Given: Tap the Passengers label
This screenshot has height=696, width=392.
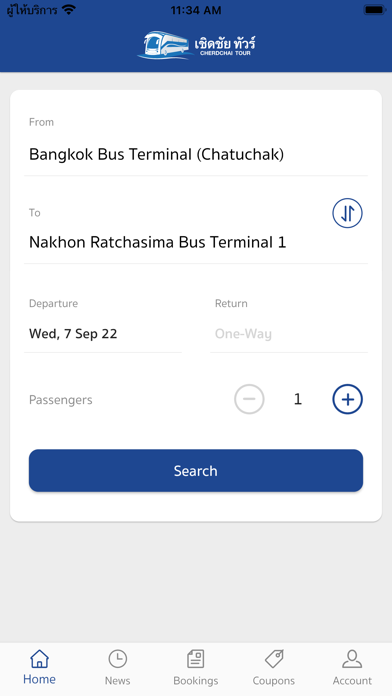Looking at the screenshot, I should (x=61, y=400).
